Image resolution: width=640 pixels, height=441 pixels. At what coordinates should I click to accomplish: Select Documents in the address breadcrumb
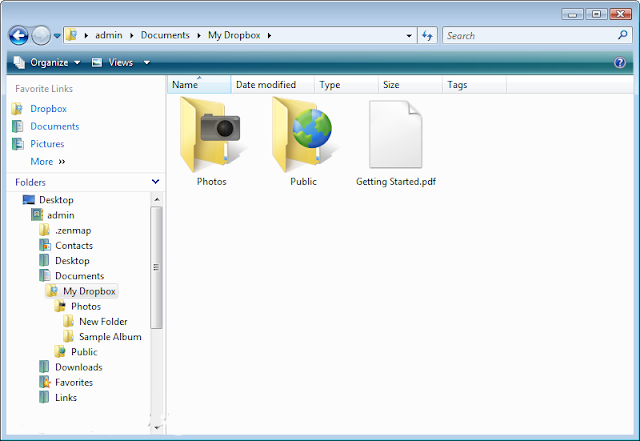point(165,35)
